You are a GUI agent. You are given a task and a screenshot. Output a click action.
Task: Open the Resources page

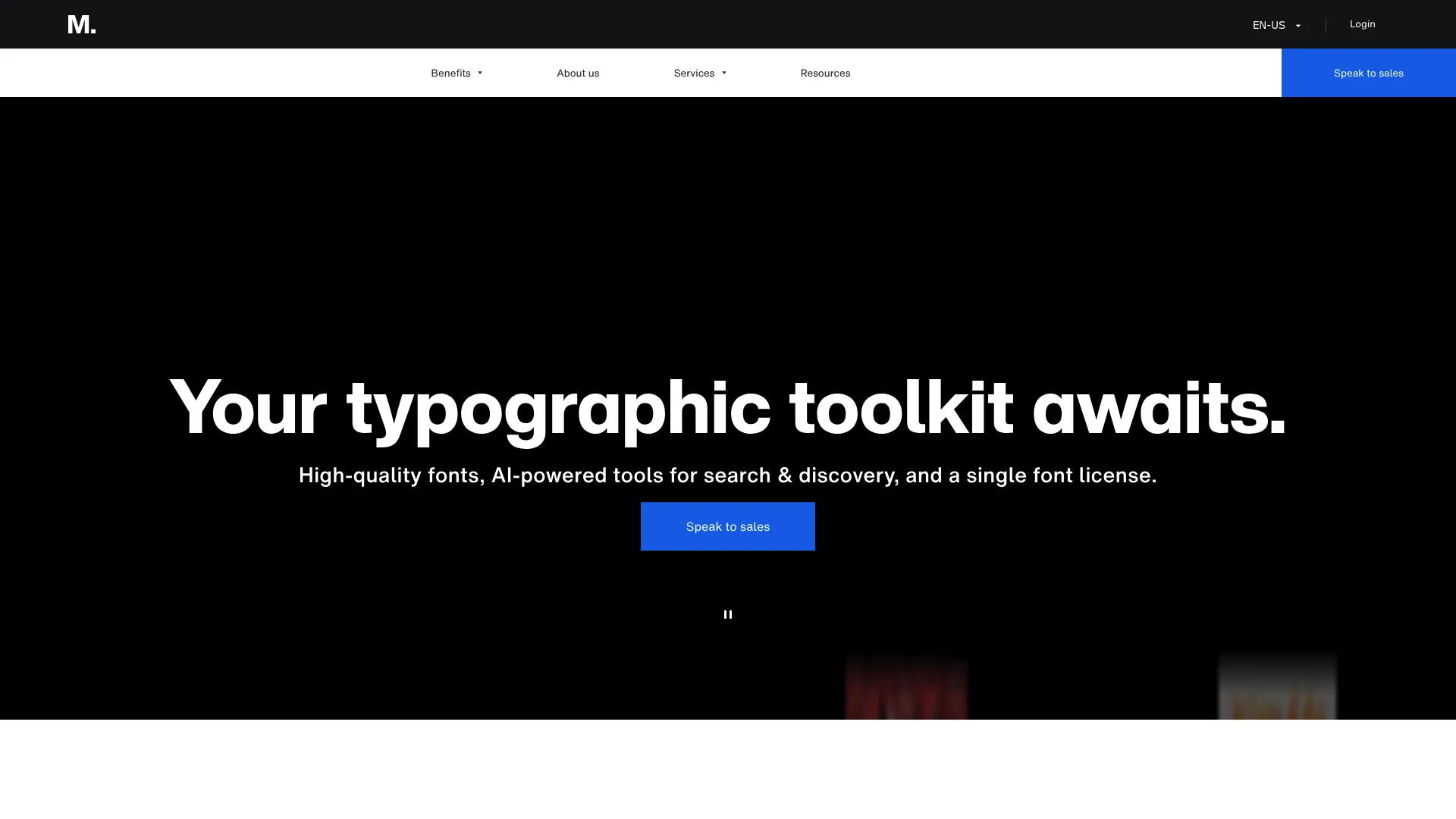click(825, 73)
